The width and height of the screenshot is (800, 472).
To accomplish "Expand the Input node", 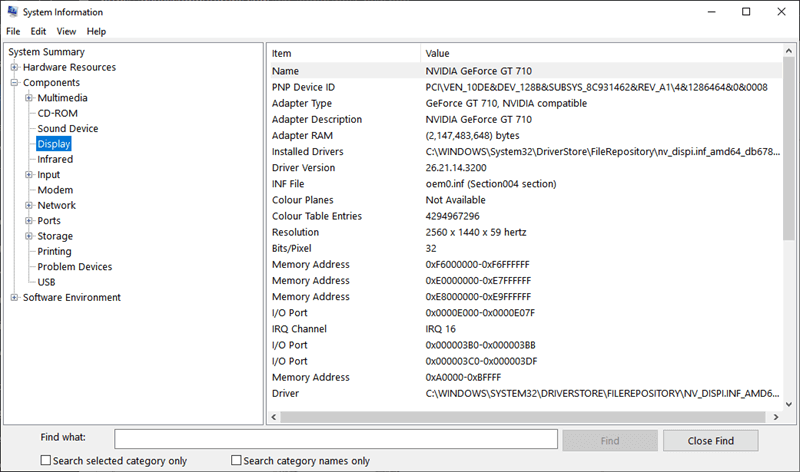I will pos(29,175).
